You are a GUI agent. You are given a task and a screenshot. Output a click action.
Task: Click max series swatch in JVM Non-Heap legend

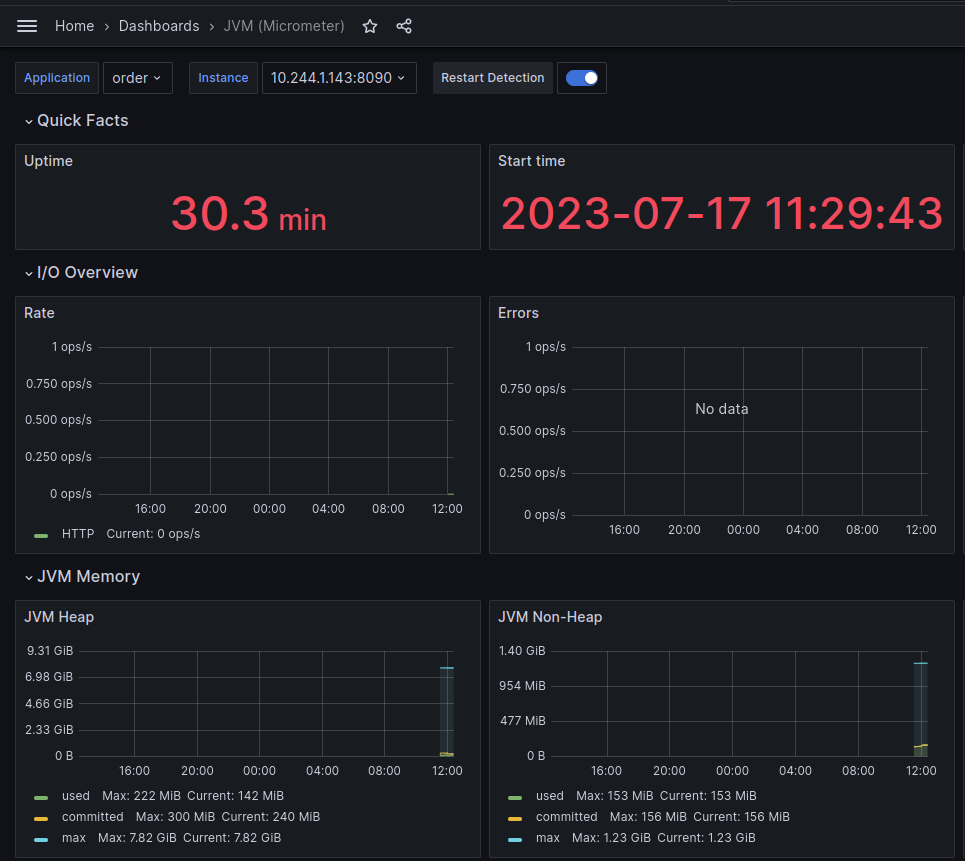(x=515, y=838)
